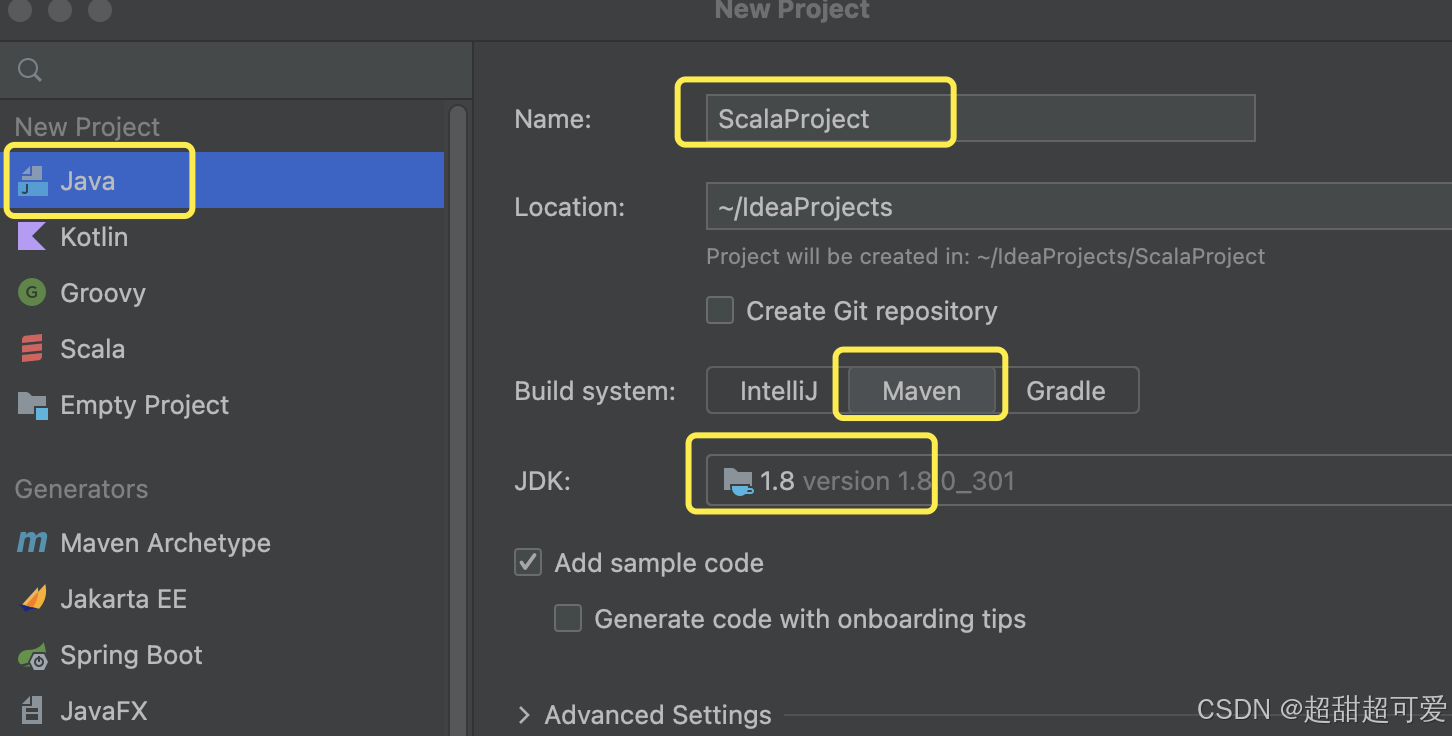This screenshot has height=736, width=1452.
Task: Select Scala in project type list
Action: tap(224, 349)
